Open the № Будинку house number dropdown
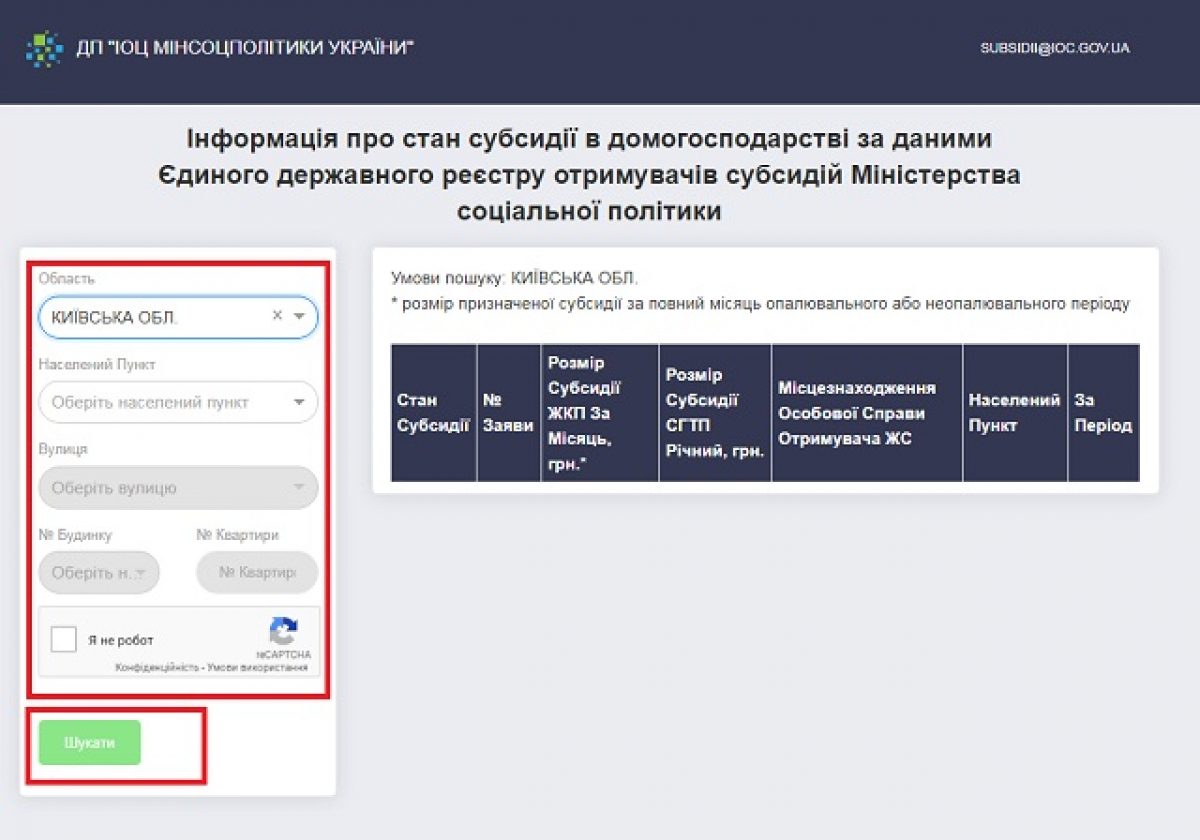 point(98,573)
